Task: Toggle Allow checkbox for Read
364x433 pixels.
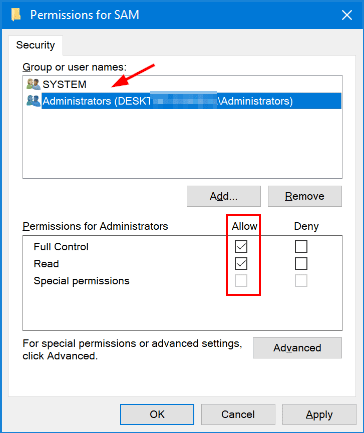Action: [x=241, y=264]
